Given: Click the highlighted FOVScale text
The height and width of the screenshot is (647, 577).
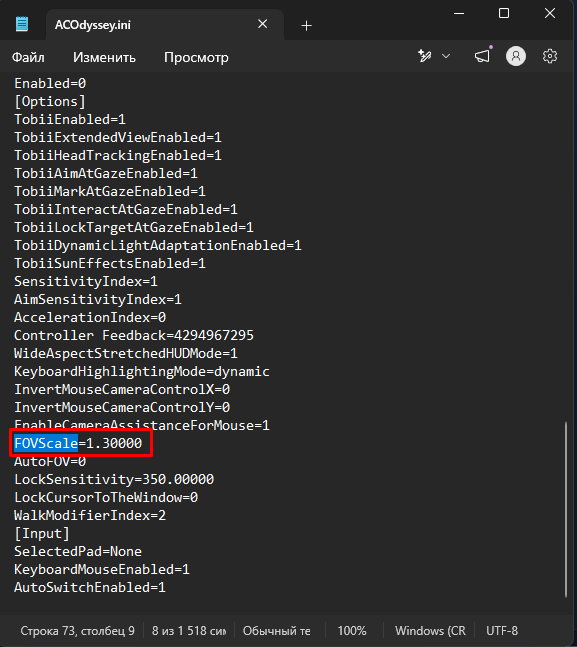Looking at the screenshot, I should click(46, 443).
